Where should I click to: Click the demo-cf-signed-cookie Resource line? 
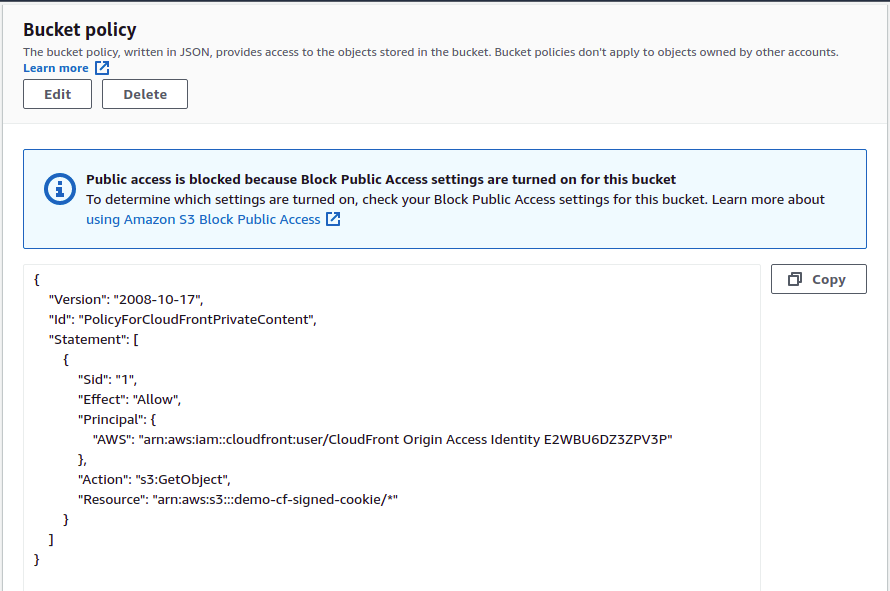point(240,499)
